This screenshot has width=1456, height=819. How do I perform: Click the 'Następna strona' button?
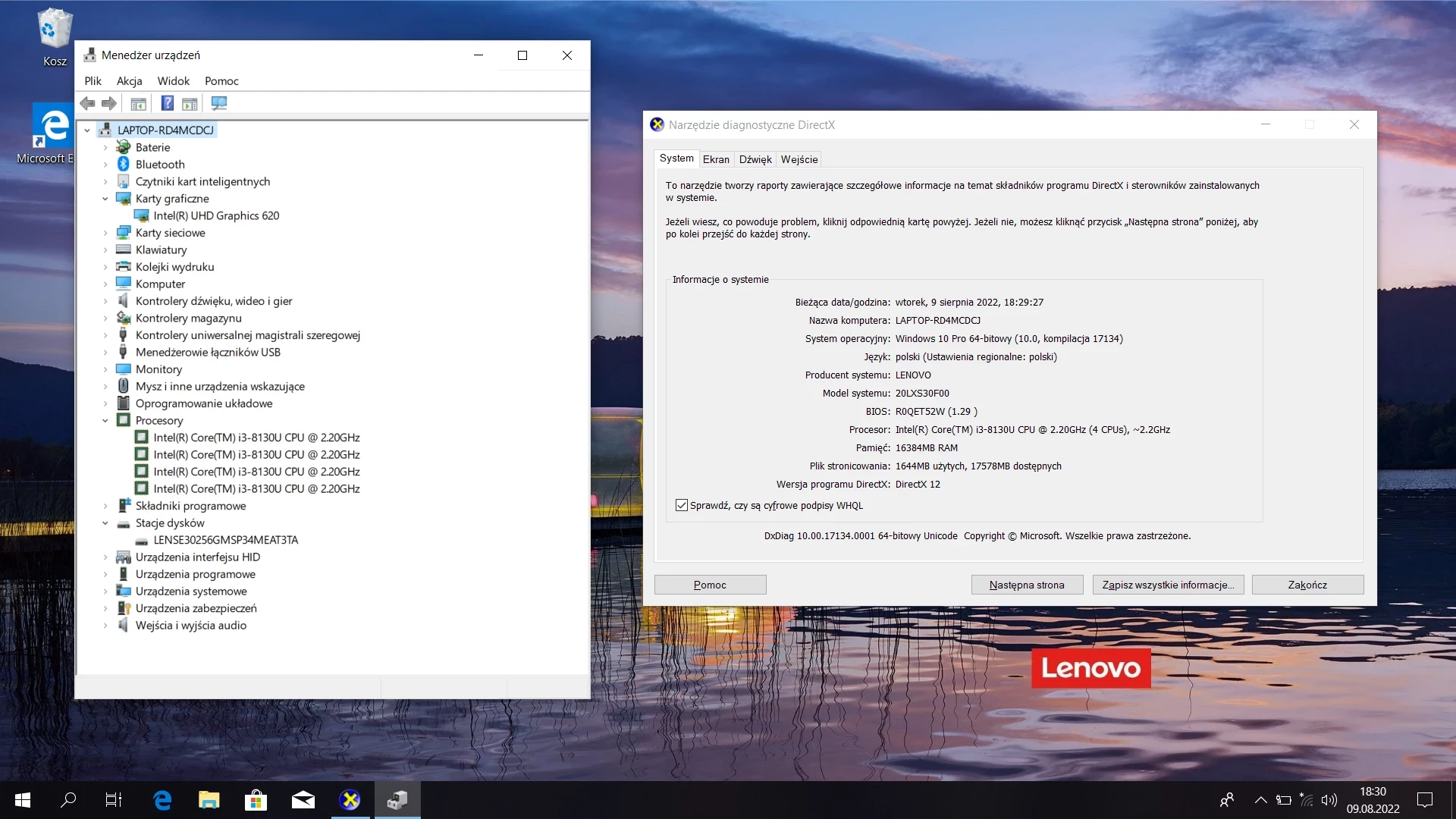[x=1027, y=585]
